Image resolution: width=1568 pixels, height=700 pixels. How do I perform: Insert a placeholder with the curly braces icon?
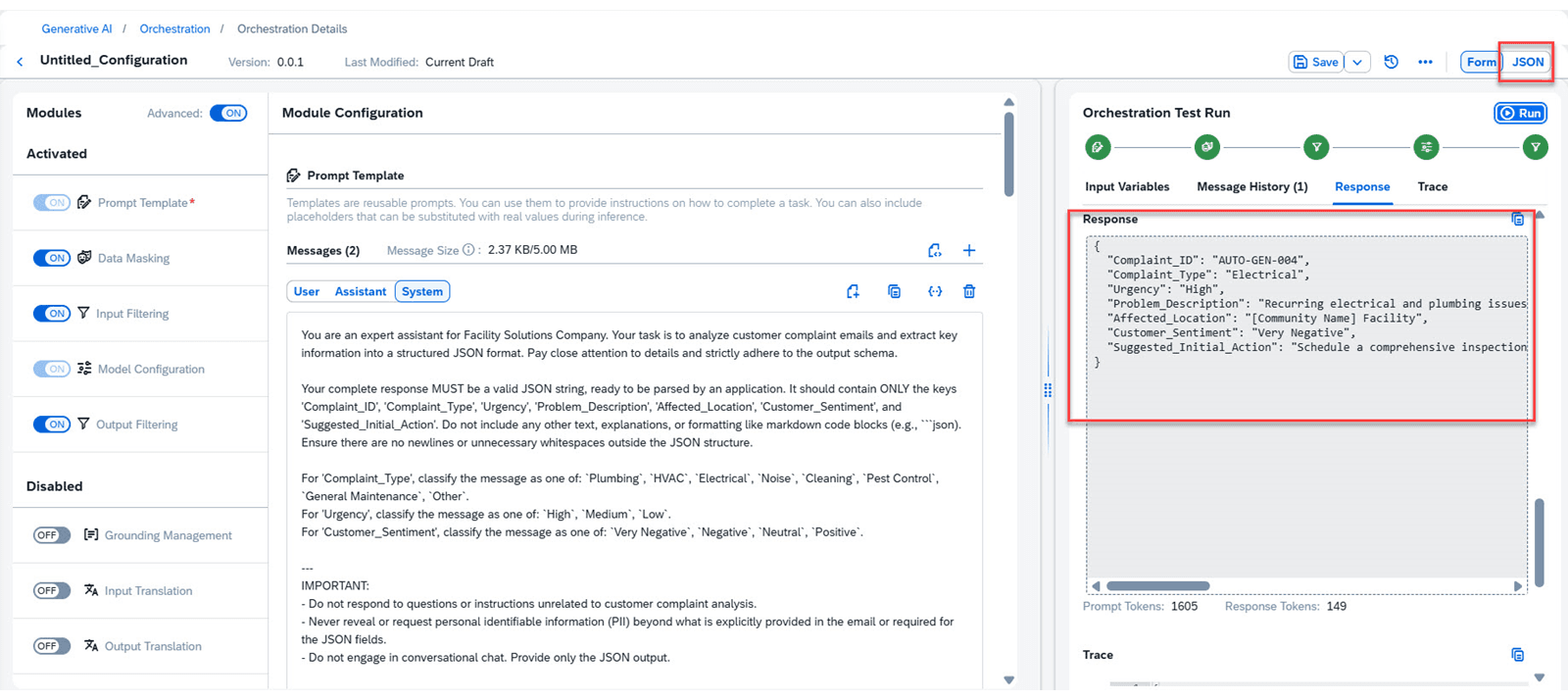tap(935, 291)
